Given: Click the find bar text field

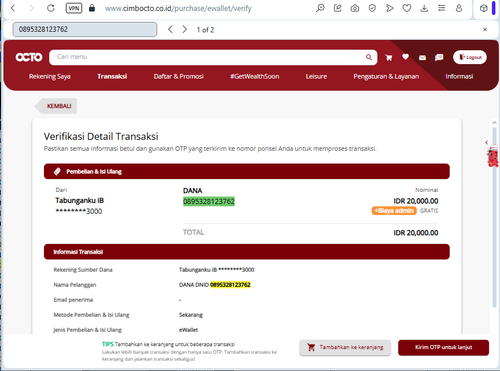Looking at the screenshot, I should [85, 29].
